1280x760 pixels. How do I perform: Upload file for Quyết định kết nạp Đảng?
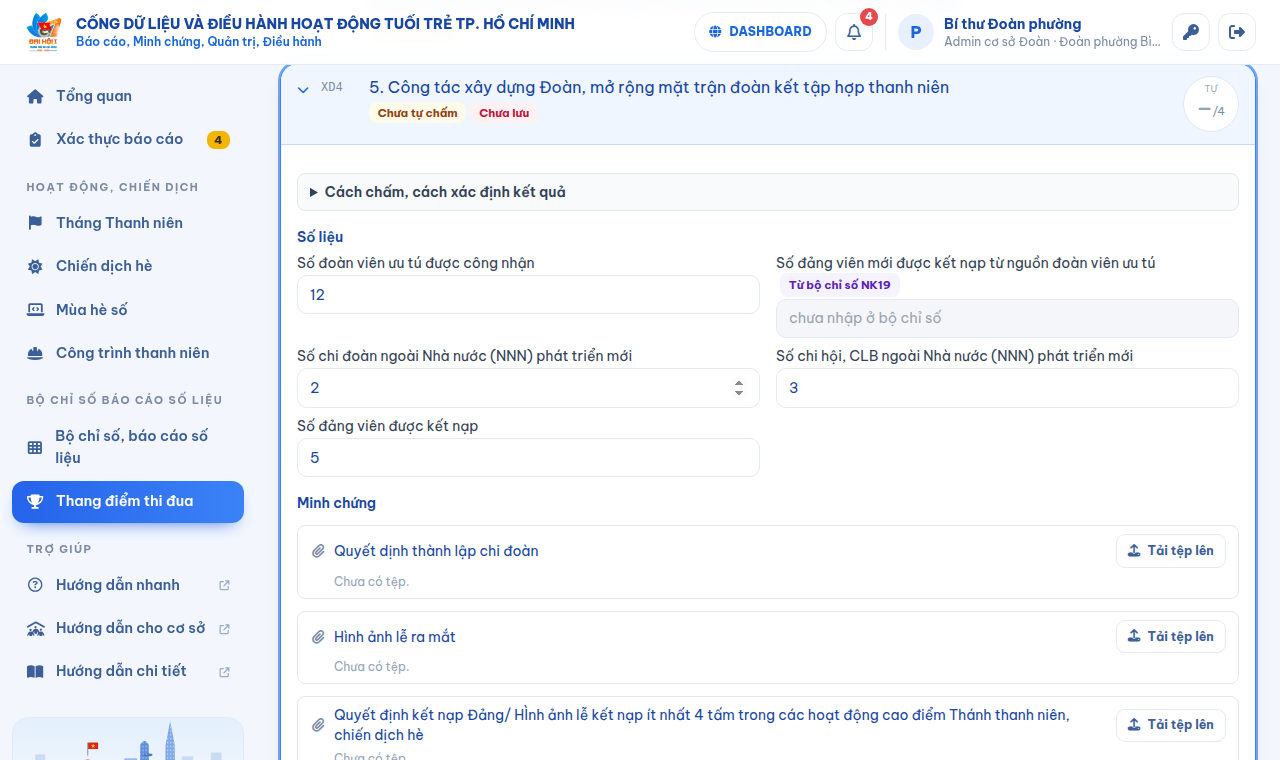1171,725
